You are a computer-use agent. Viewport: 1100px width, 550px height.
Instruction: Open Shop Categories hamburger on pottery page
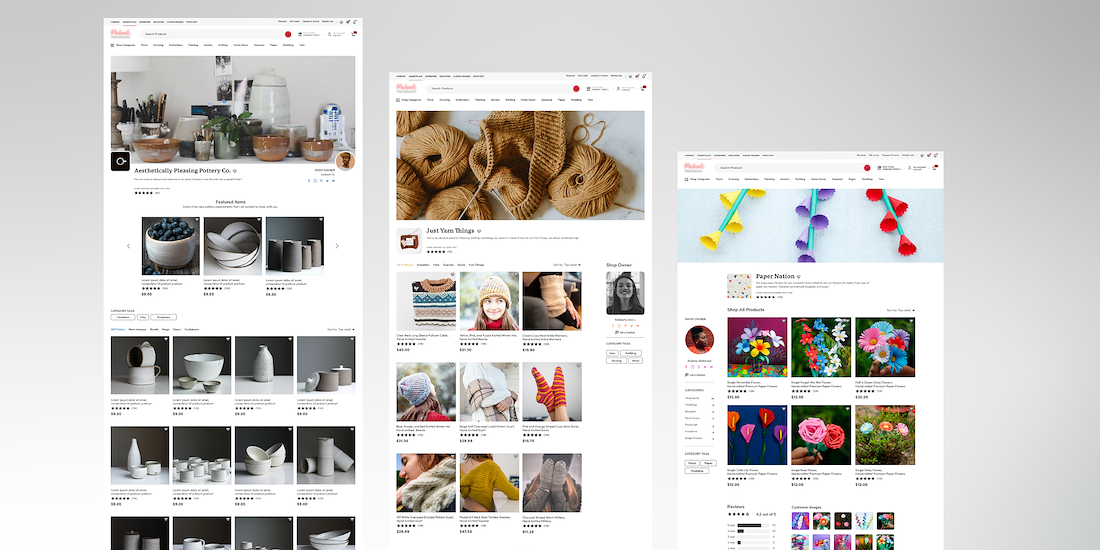click(112, 45)
